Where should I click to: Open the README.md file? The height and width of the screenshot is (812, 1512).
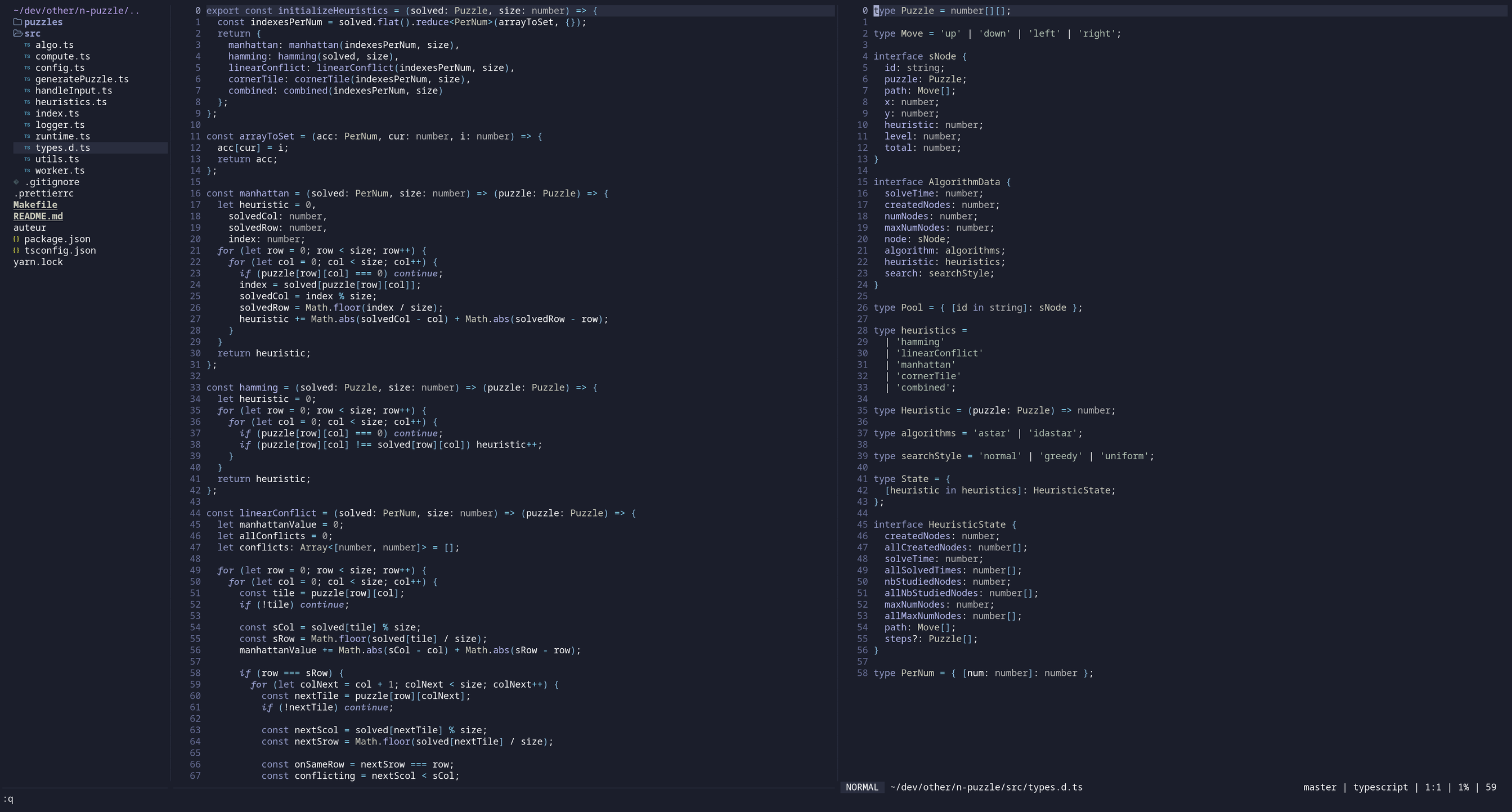[x=38, y=216]
